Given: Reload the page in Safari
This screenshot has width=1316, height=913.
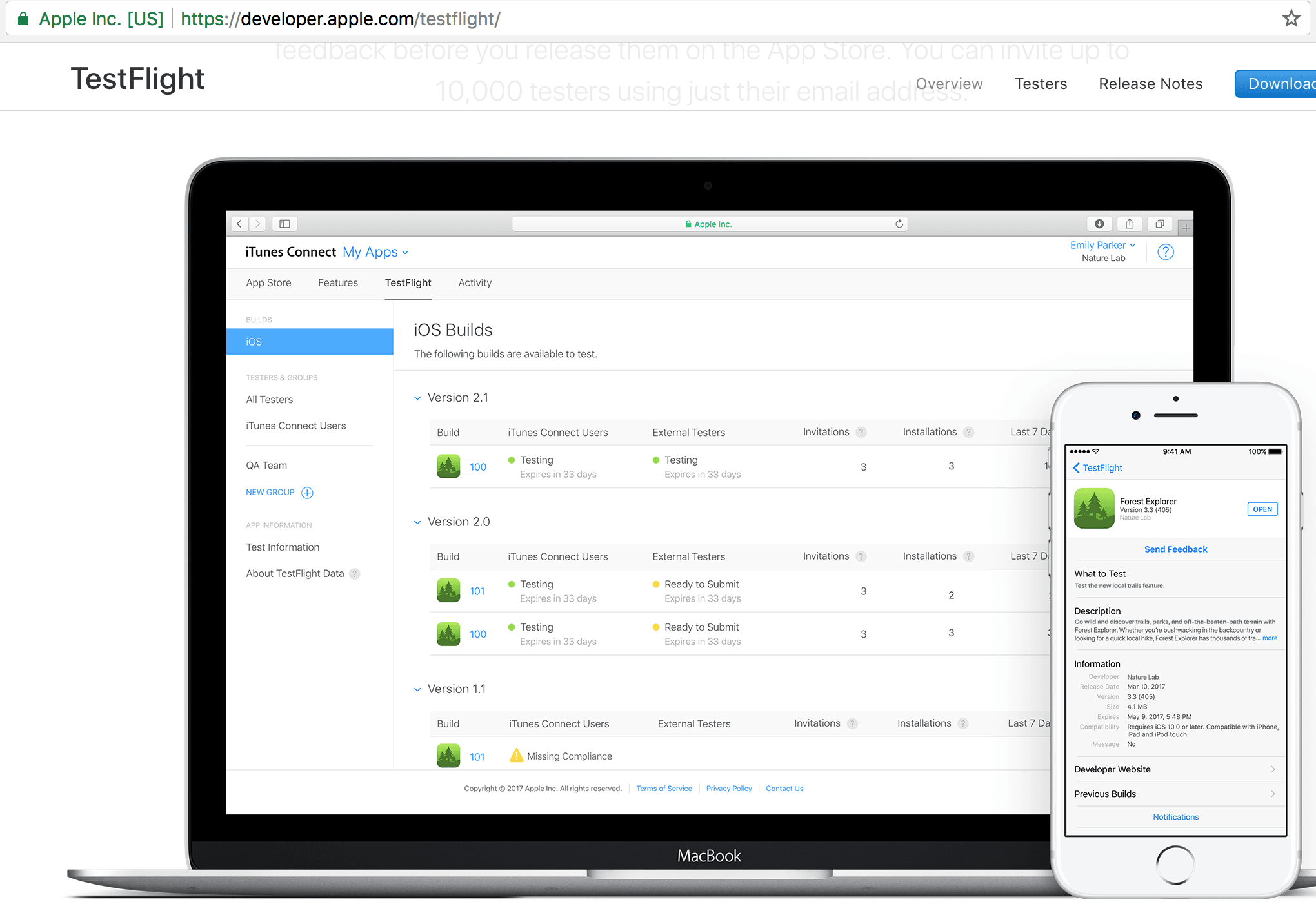Looking at the screenshot, I should tap(899, 224).
